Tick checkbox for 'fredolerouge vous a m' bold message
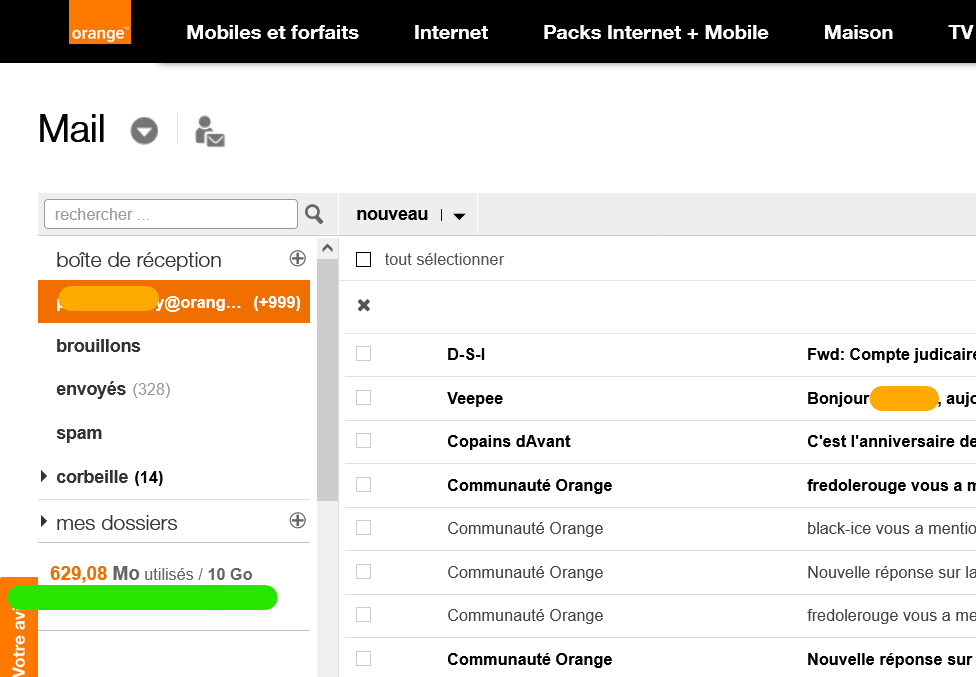This screenshot has width=976, height=677. tap(364, 484)
